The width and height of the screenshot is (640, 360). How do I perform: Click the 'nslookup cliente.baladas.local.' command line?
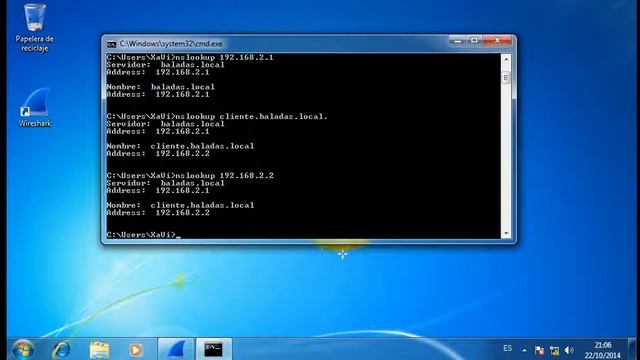click(217, 116)
